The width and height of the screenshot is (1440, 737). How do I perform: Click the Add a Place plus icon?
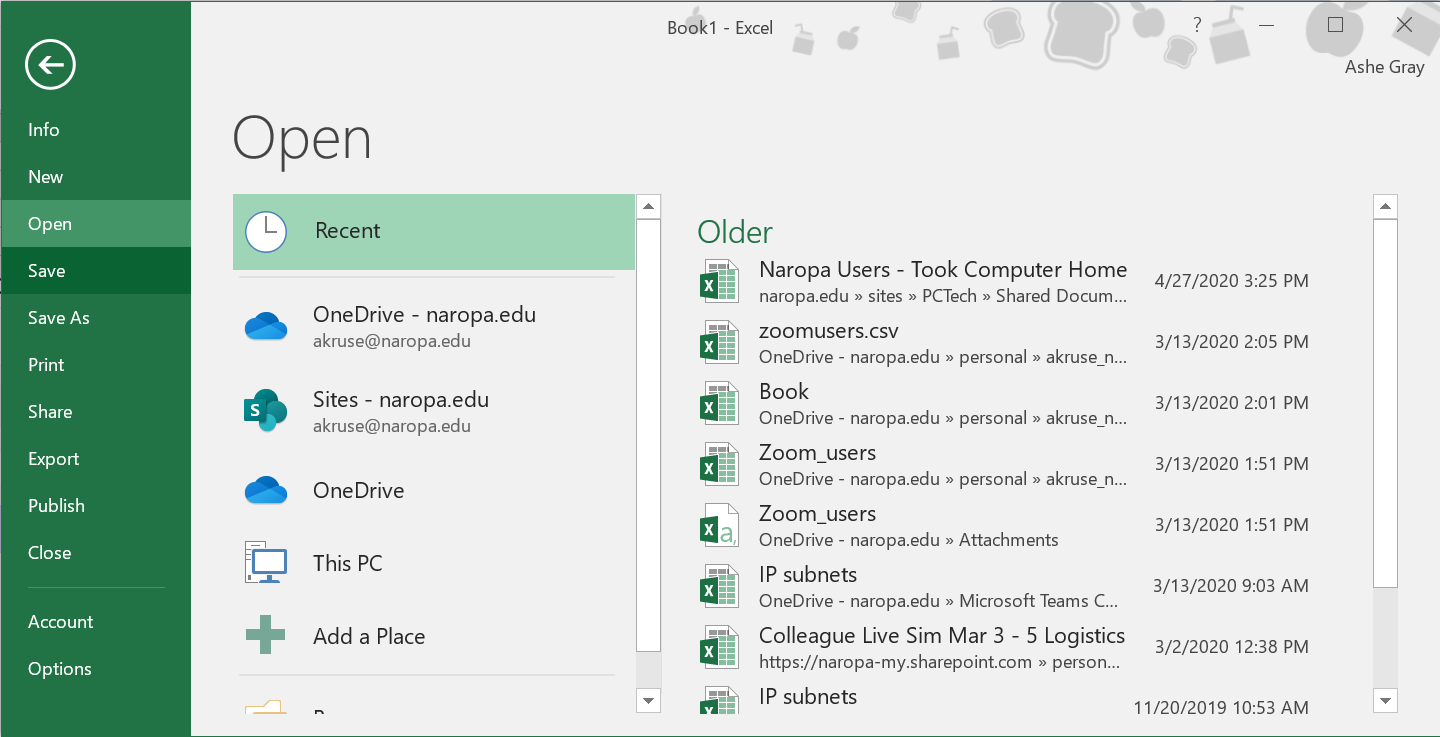265,636
